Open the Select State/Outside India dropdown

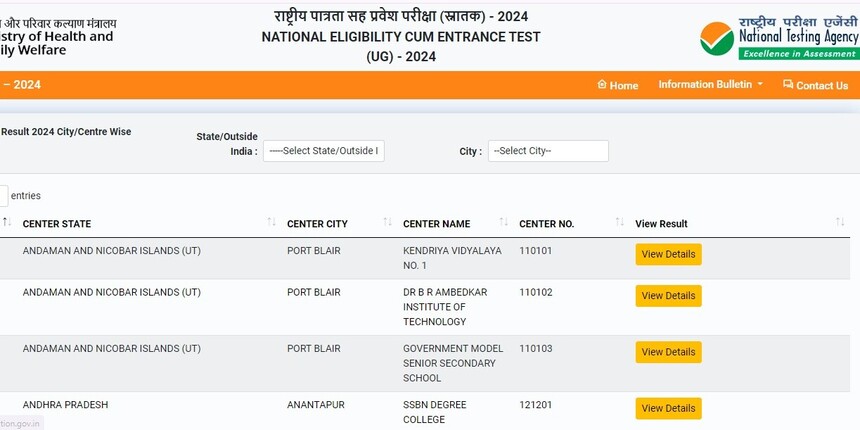[x=324, y=151]
